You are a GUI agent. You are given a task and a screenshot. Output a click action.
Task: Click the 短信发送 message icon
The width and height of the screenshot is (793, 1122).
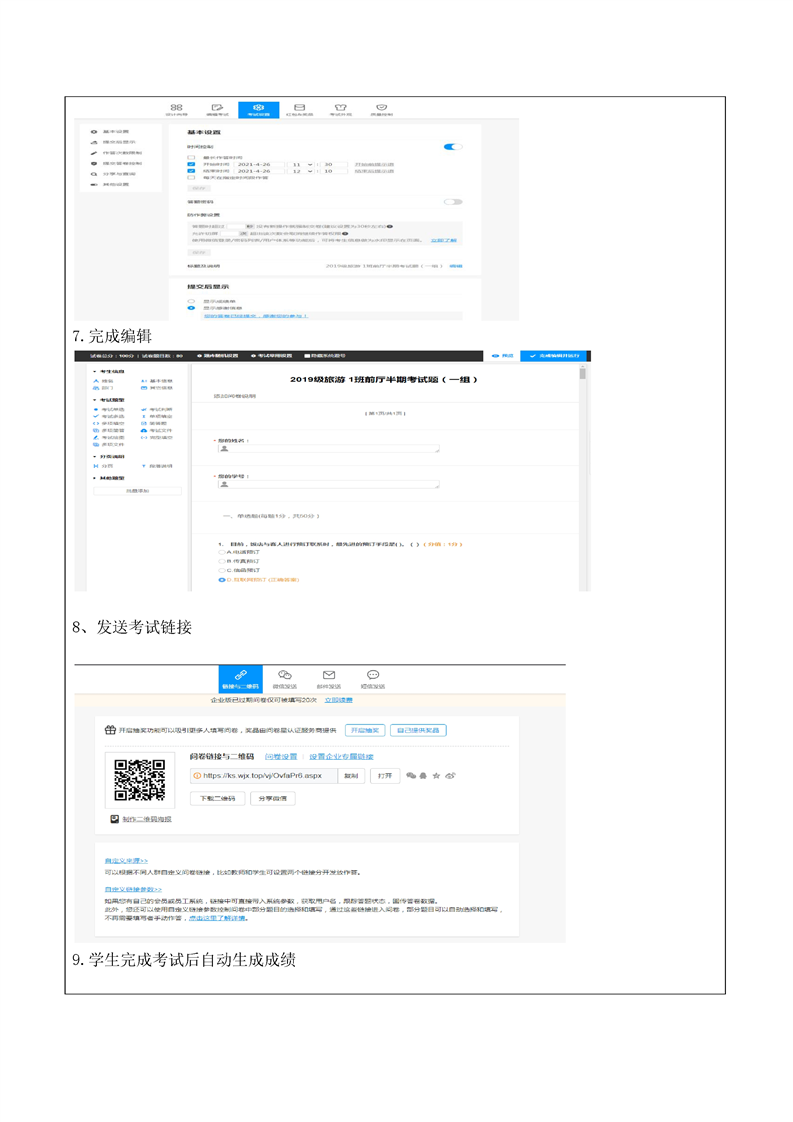[x=373, y=677]
